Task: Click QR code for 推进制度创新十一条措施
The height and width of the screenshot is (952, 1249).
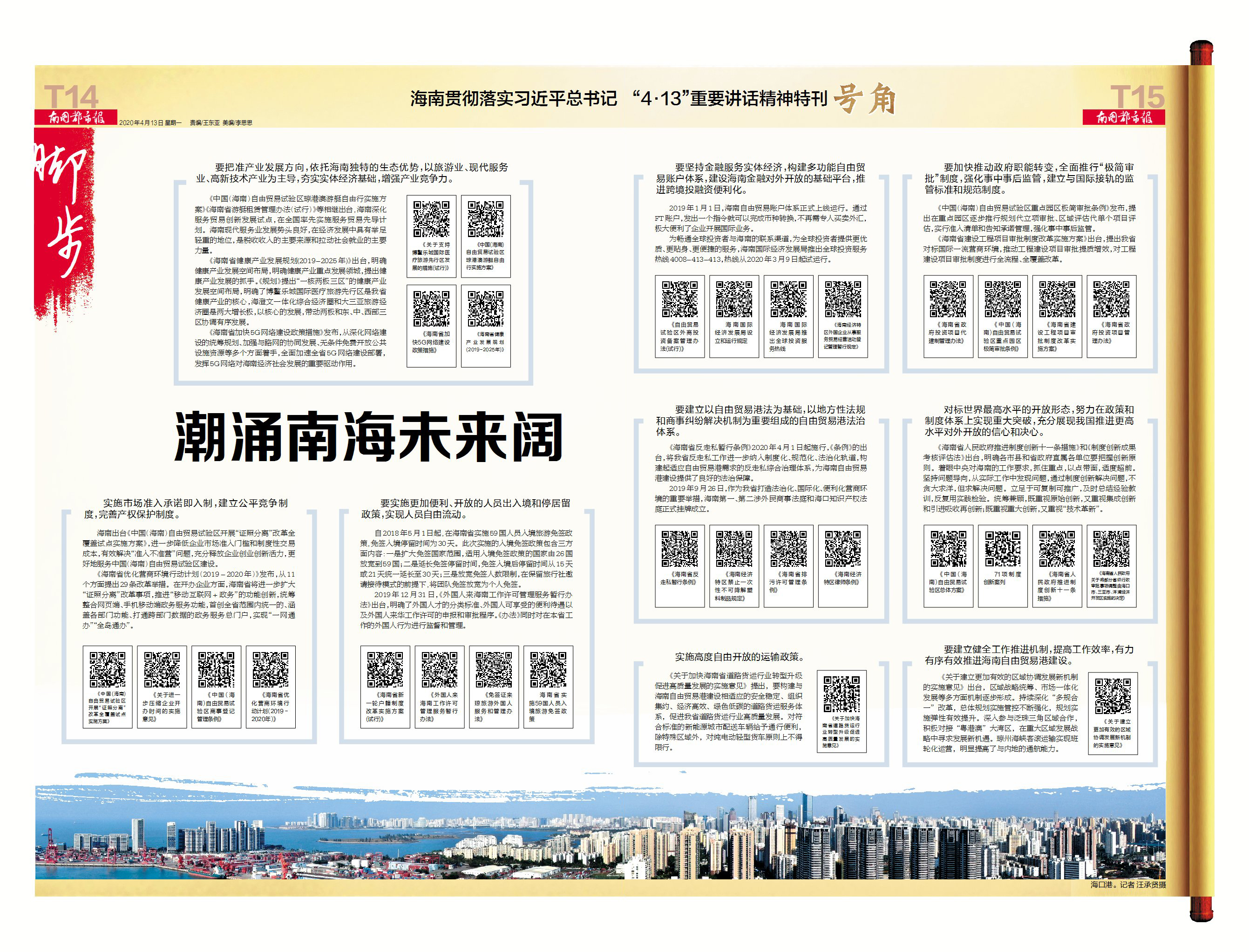Action: (x=1057, y=549)
